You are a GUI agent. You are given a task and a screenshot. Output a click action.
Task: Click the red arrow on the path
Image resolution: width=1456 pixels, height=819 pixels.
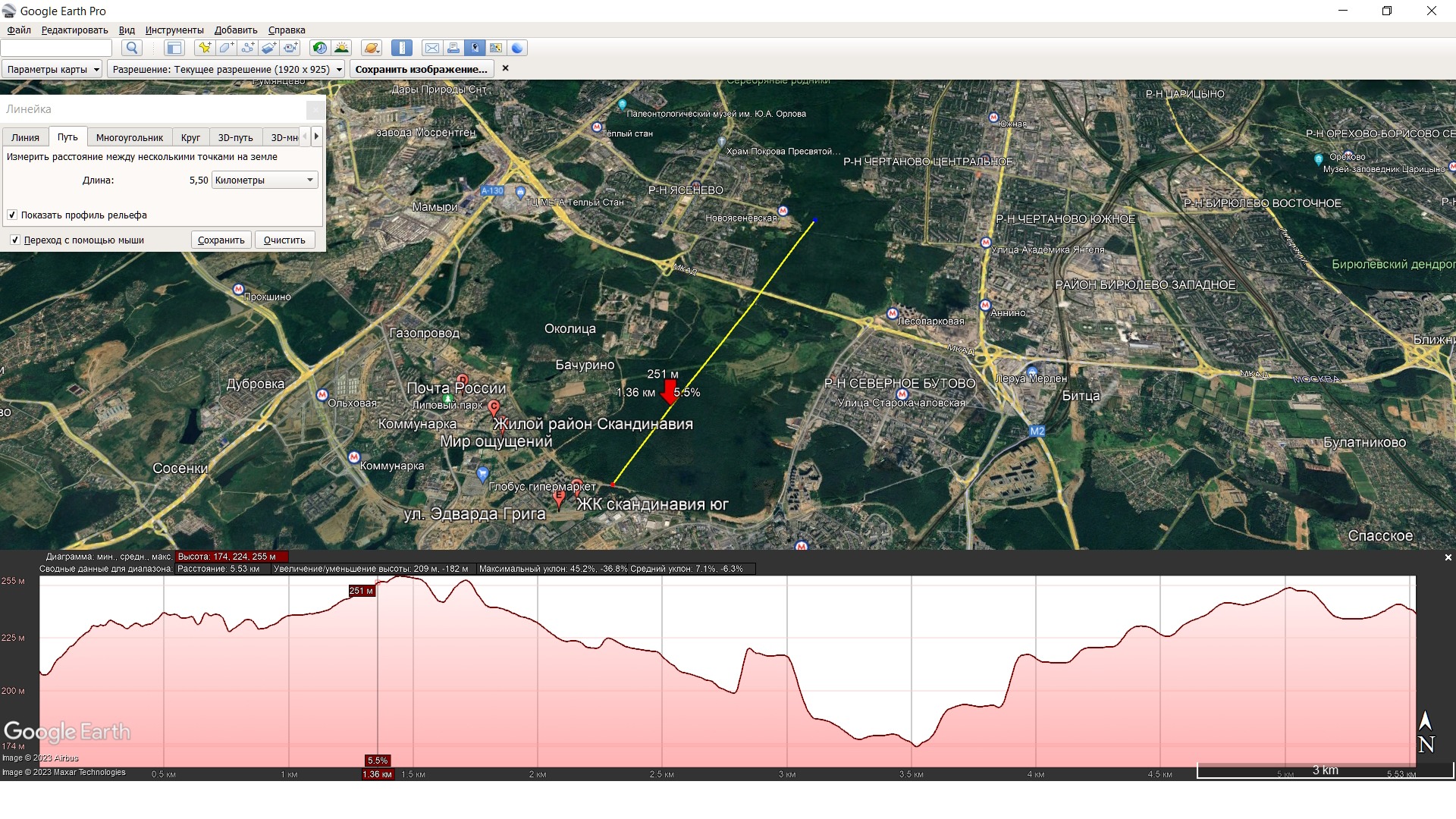[x=669, y=391]
